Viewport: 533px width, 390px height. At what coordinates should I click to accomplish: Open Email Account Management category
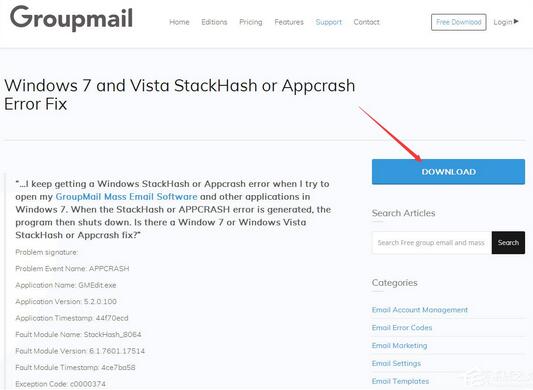coord(419,310)
